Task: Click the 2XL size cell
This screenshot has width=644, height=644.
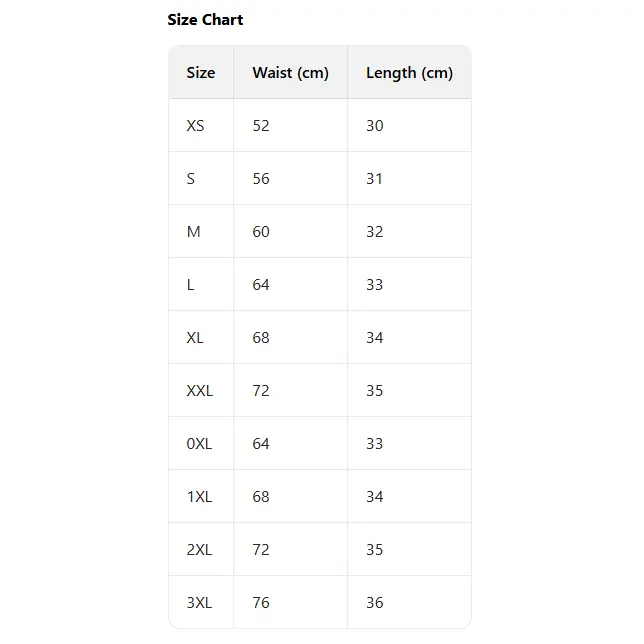Action: pos(199,549)
